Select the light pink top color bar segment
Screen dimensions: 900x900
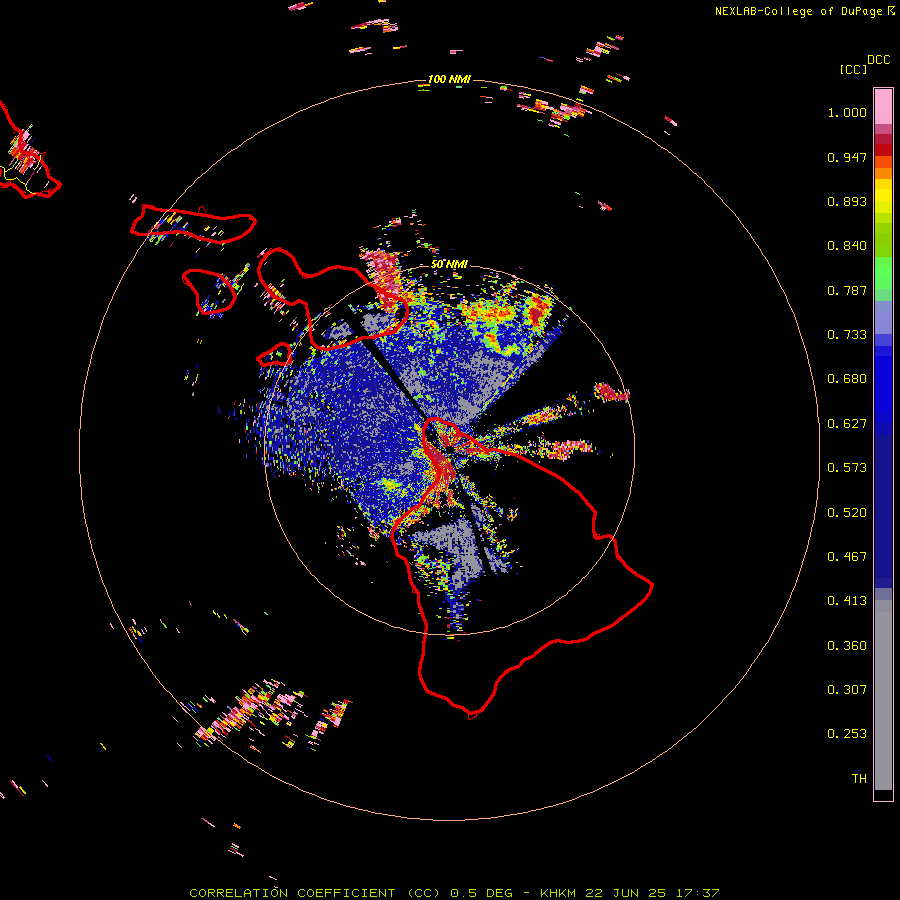pos(883,106)
